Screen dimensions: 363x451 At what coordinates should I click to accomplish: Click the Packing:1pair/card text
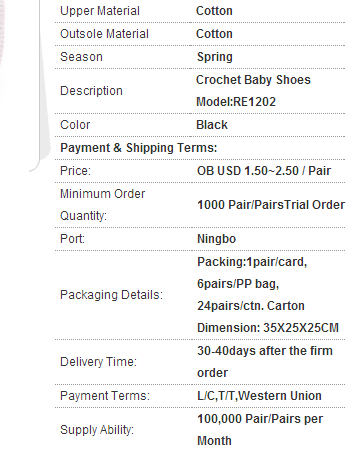[252, 262]
